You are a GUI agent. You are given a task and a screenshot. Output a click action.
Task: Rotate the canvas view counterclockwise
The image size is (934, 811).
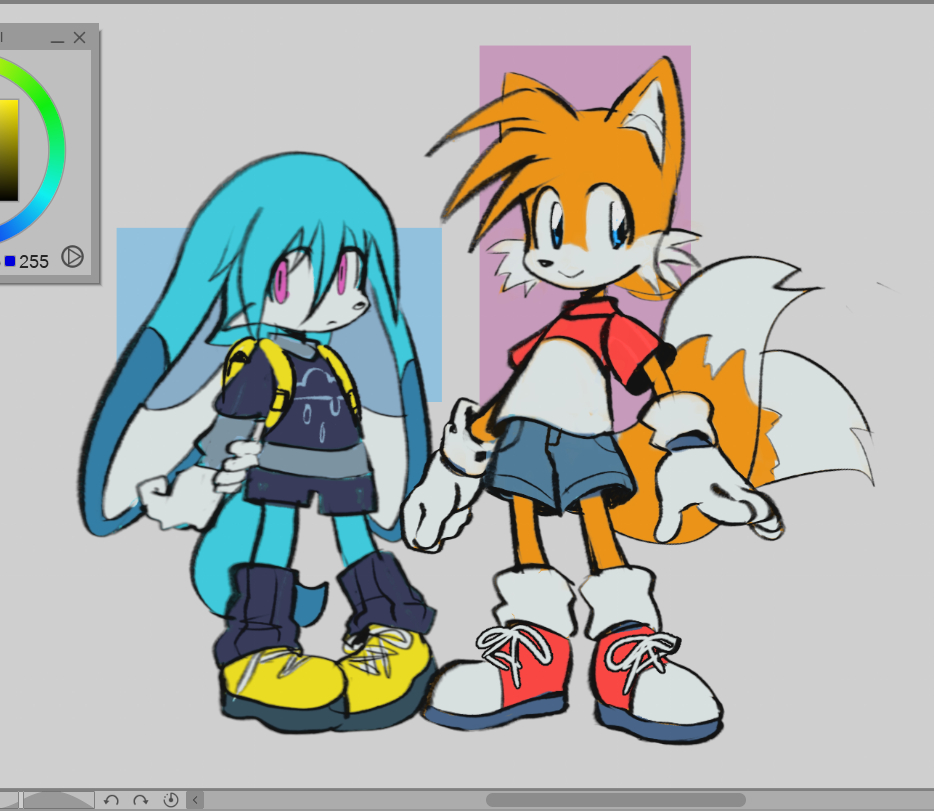pos(112,800)
